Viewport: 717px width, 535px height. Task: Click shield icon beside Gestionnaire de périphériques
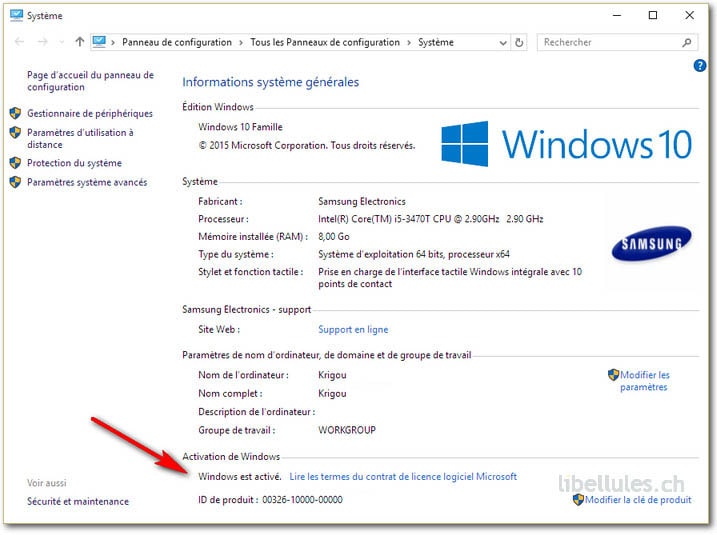coord(15,113)
